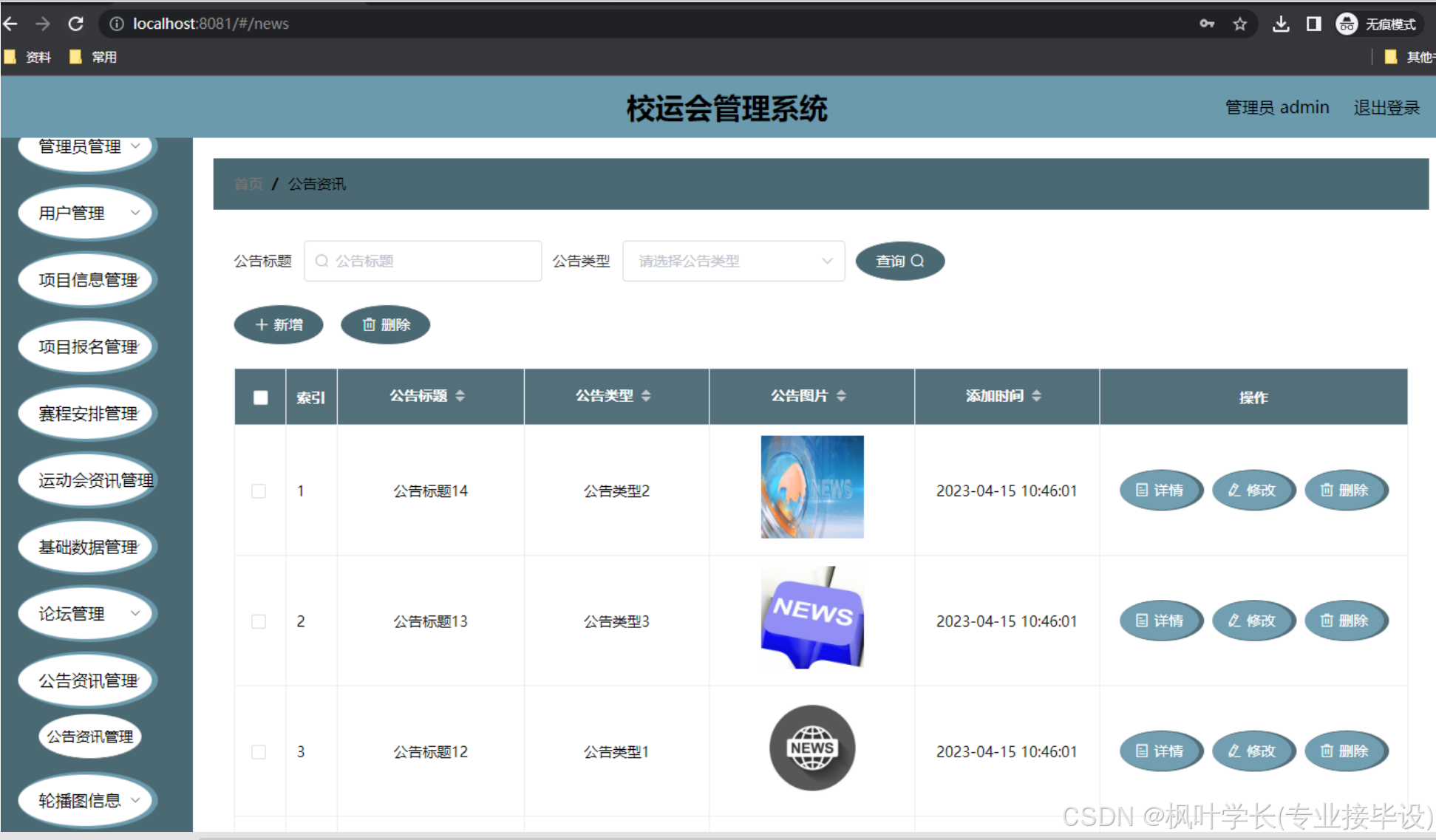This screenshot has width=1436, height=840.
Task: Click the browser address bar URL
Action: 211,24
